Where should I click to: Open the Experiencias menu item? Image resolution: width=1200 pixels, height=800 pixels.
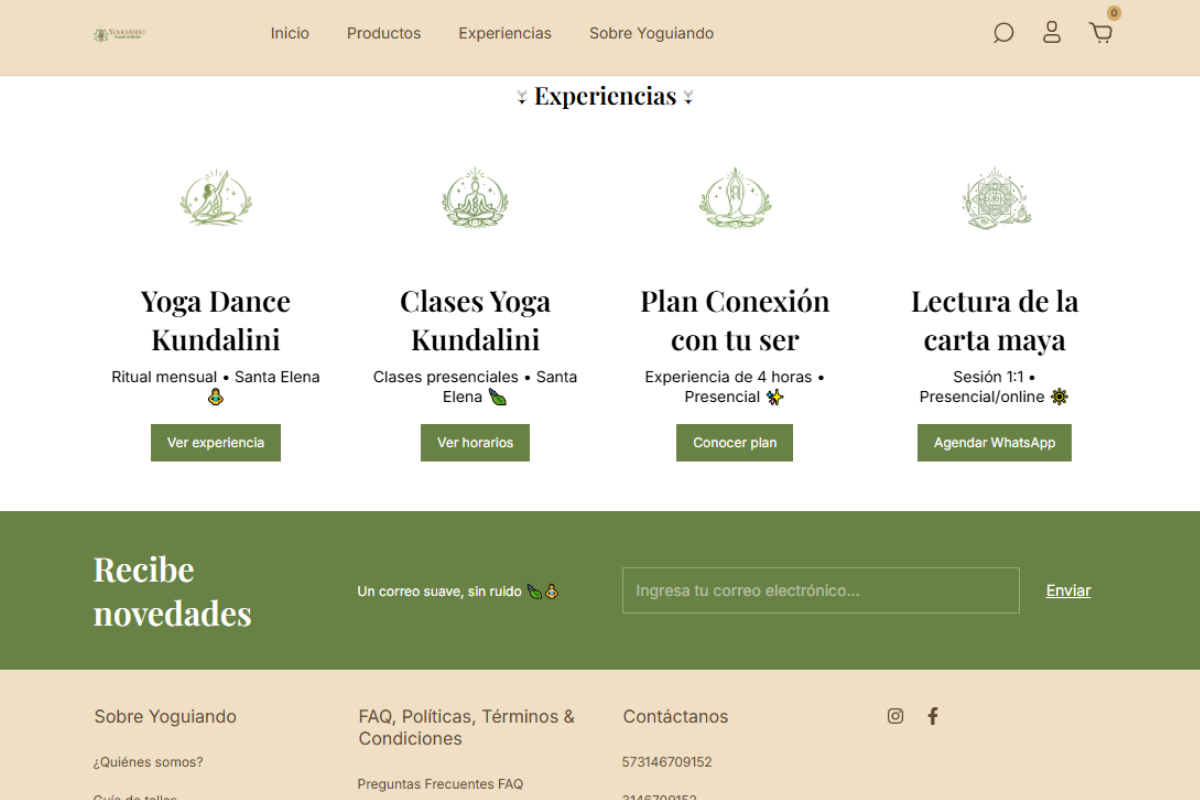pos(505,33)
